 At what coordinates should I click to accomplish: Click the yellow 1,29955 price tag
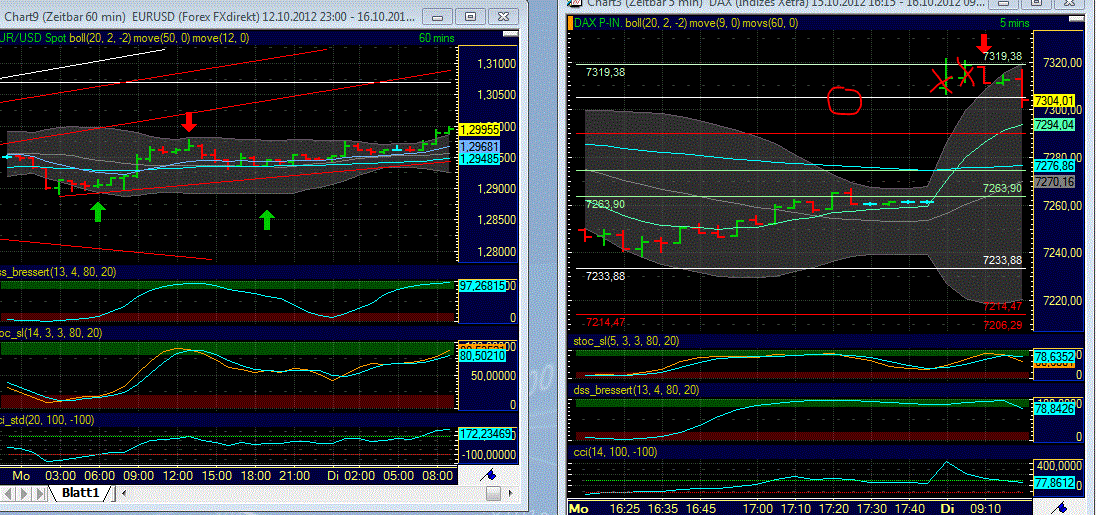point(479,129)
